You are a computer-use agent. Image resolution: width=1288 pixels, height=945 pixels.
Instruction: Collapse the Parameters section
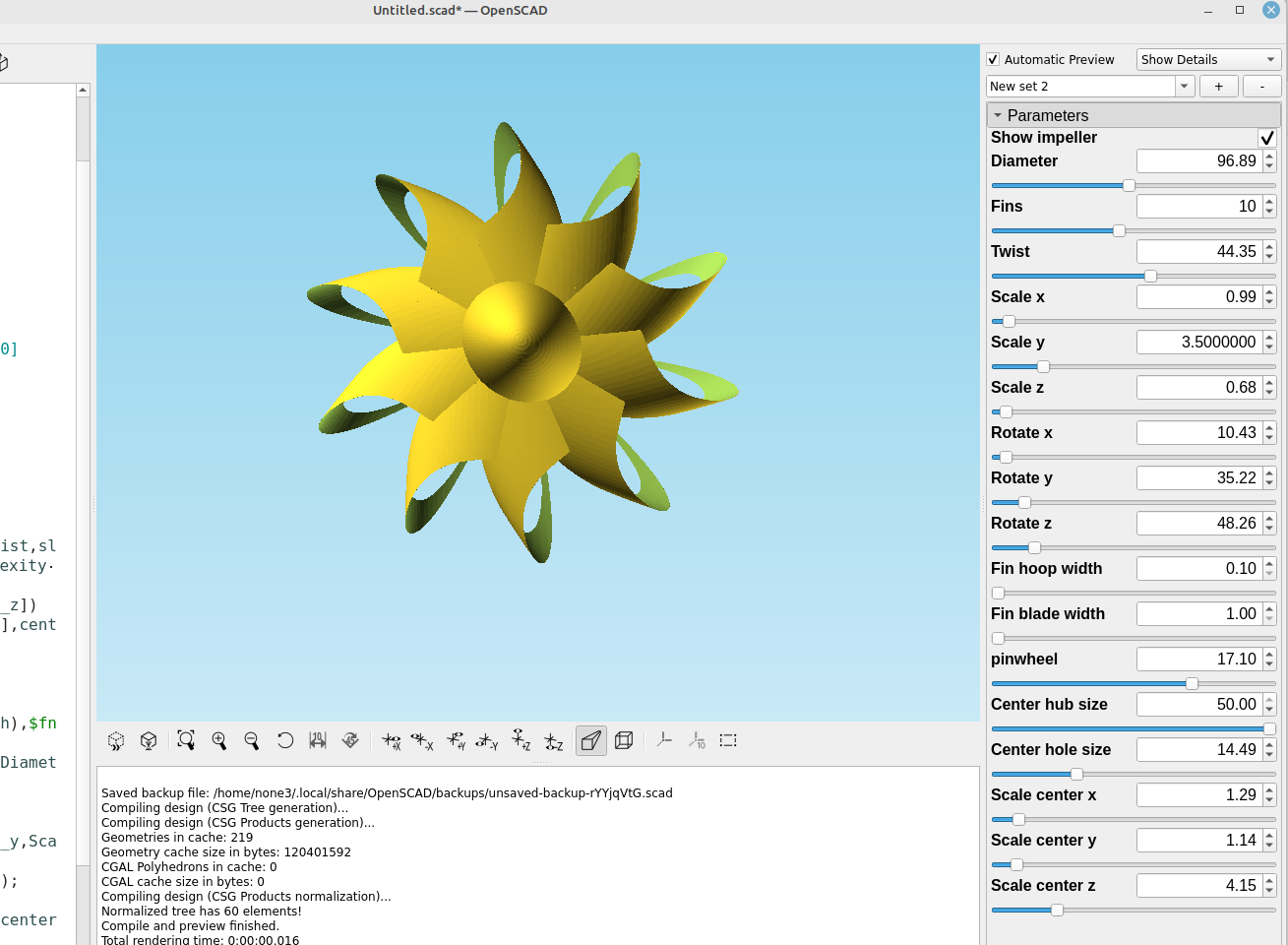click(998, 115)
